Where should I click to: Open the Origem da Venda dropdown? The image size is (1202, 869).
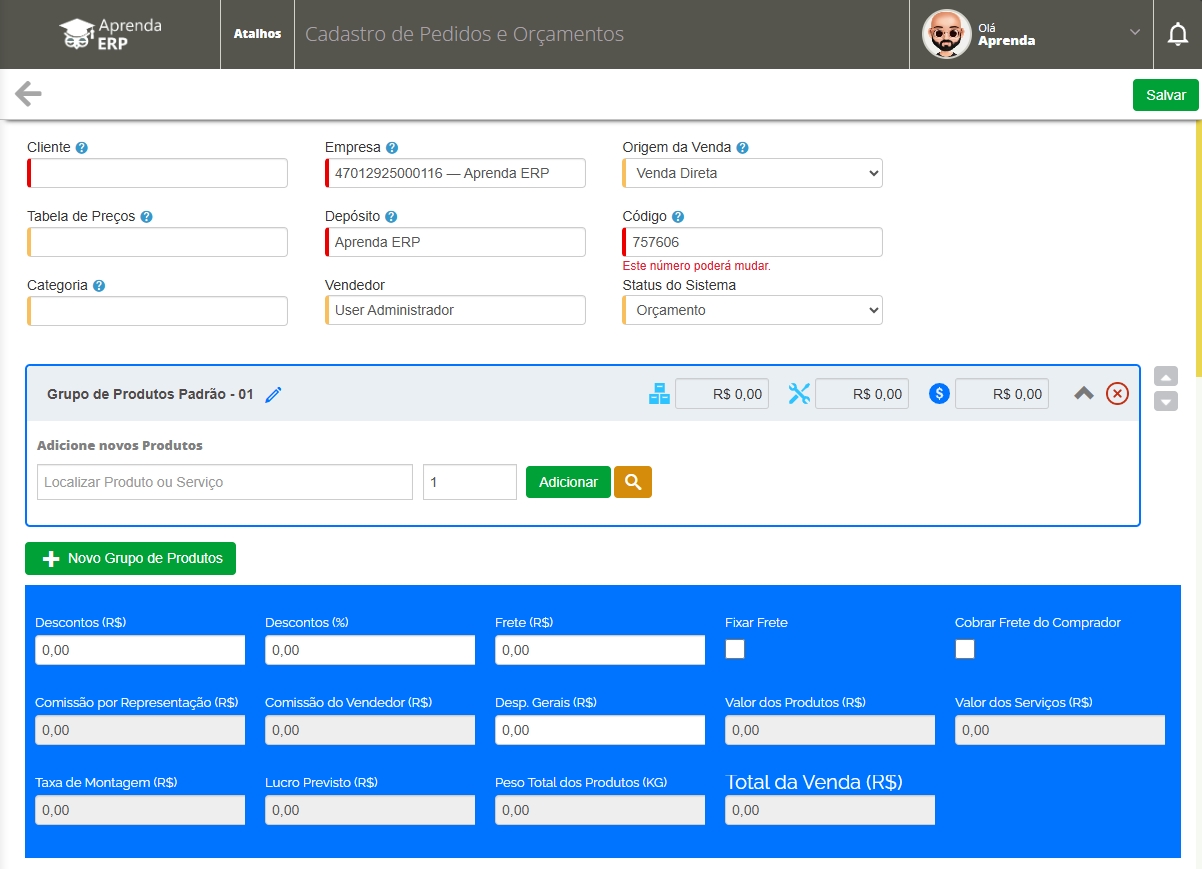[x=752, y=173]
